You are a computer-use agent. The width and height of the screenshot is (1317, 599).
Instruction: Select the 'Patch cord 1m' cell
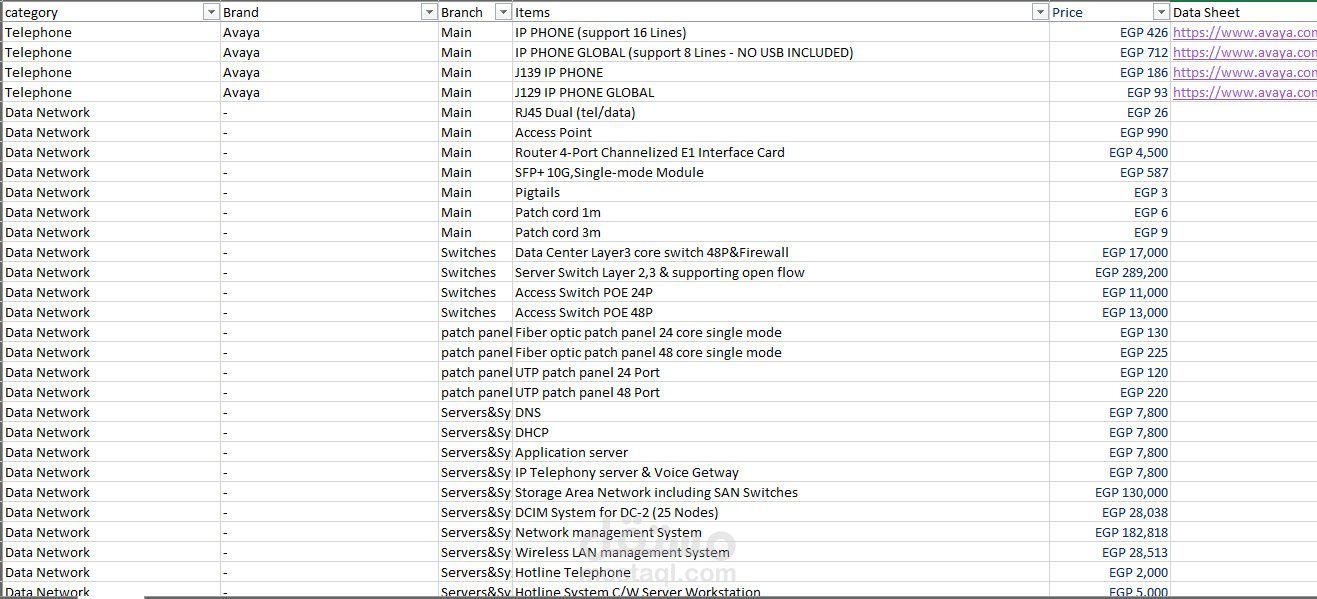(x=781, y=212)
